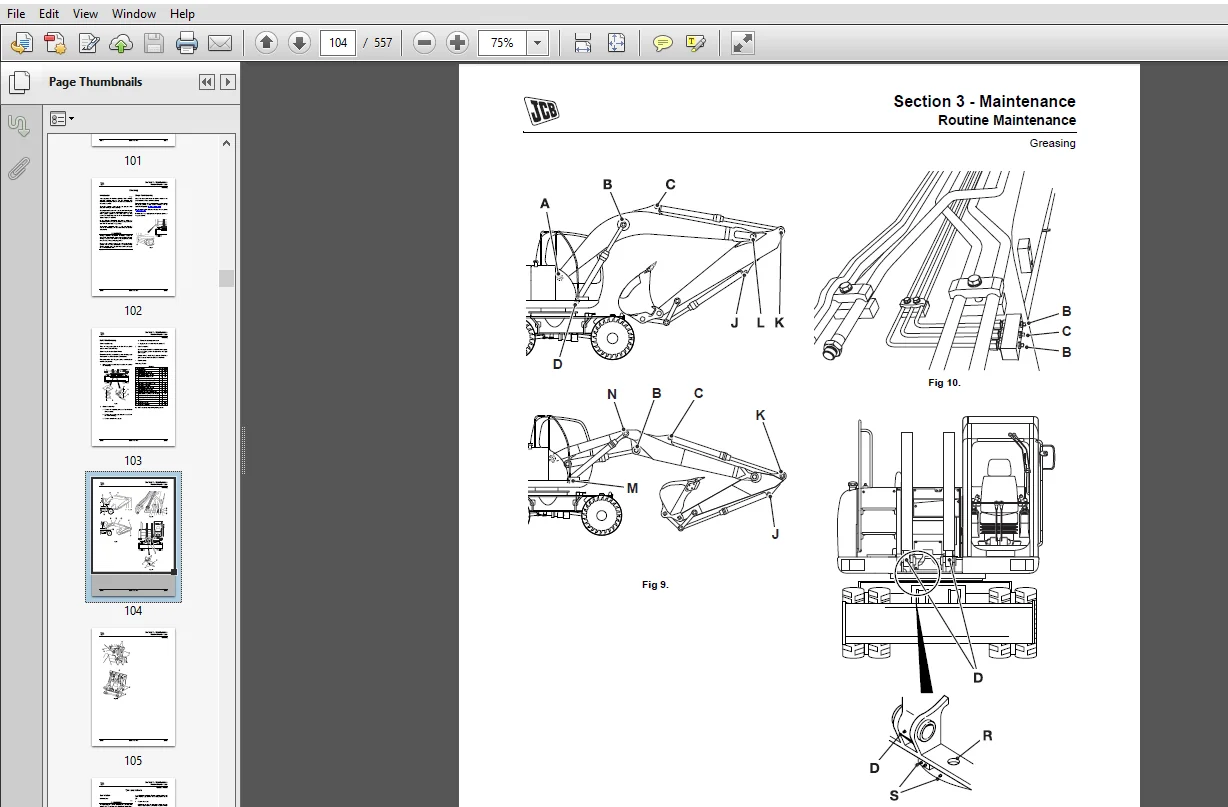Viewport: 1228px width, 807px height.
Task: Click the Print icon
Action: pos(187,43)
